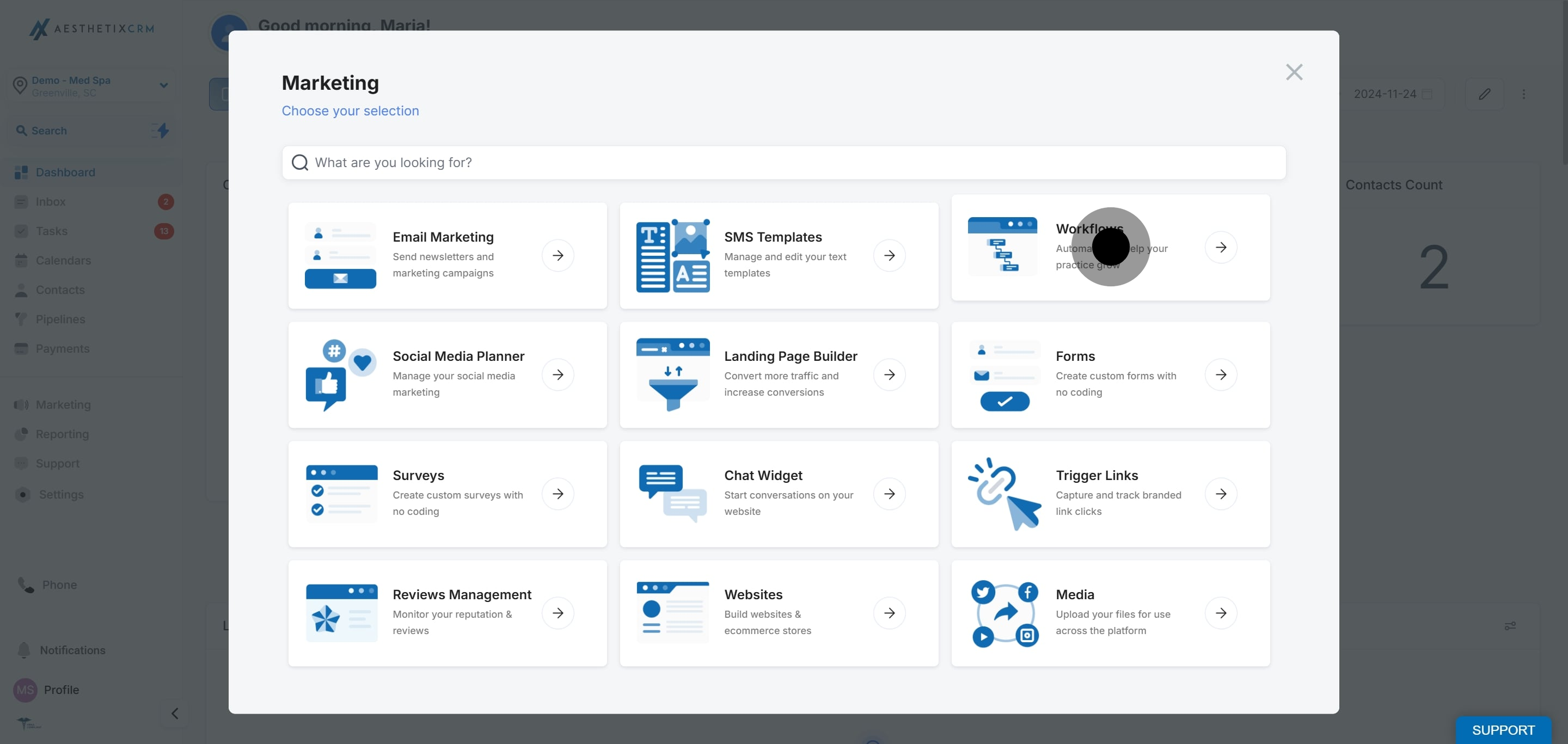This screenshot has height=744, width=1568.
Task: Open the Social Media Planner
Action: tap(458, 374)
